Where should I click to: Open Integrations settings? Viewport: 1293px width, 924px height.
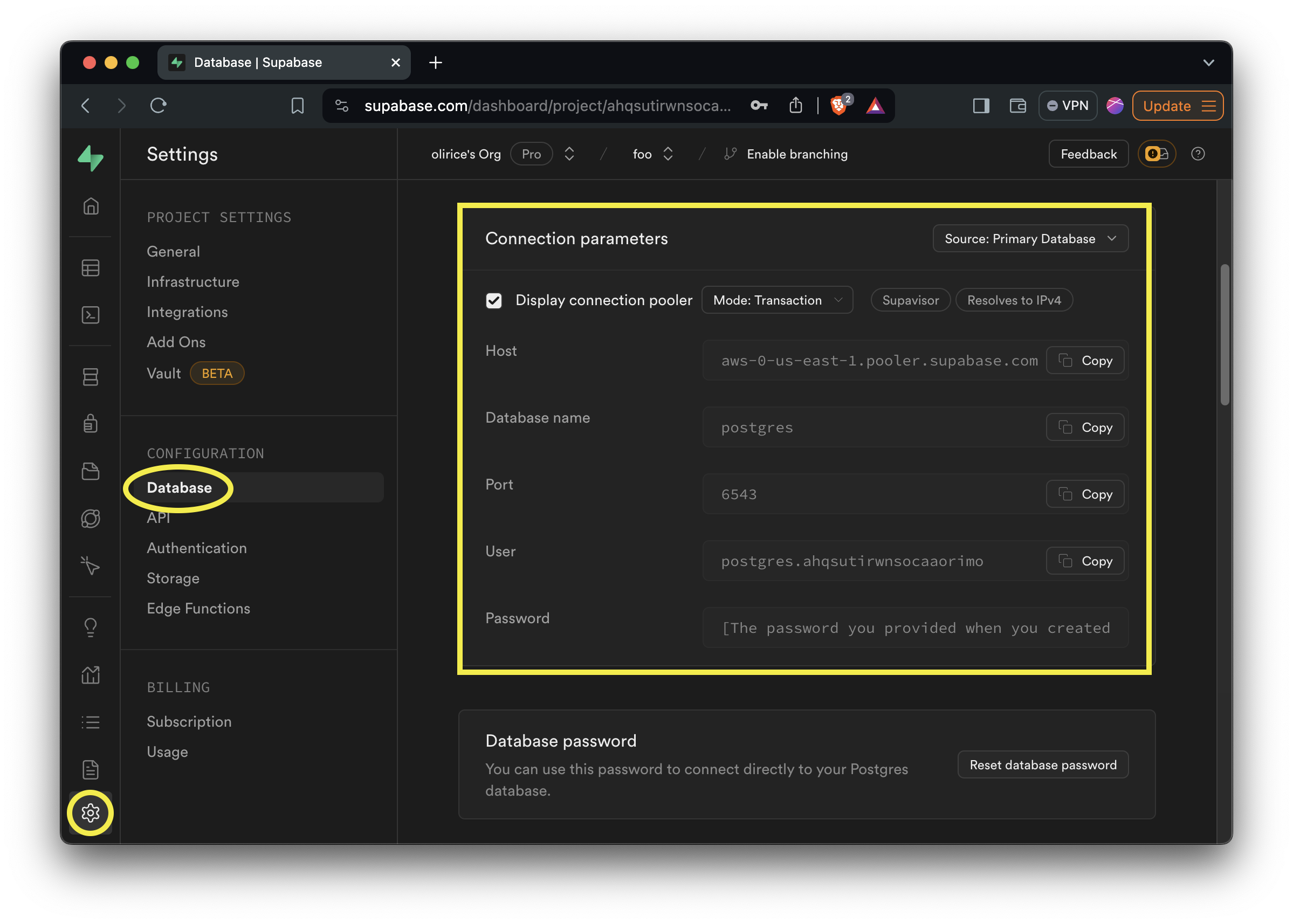click(187, 312)
